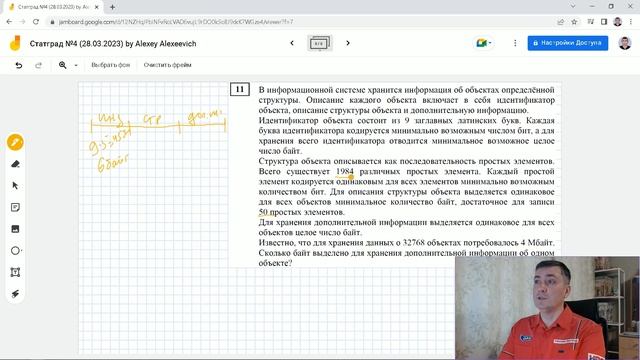Close the Статград №4 browser tab
The height and width of the screenshot is (360, 640).
pyautogui.click(x=97, y=7)
